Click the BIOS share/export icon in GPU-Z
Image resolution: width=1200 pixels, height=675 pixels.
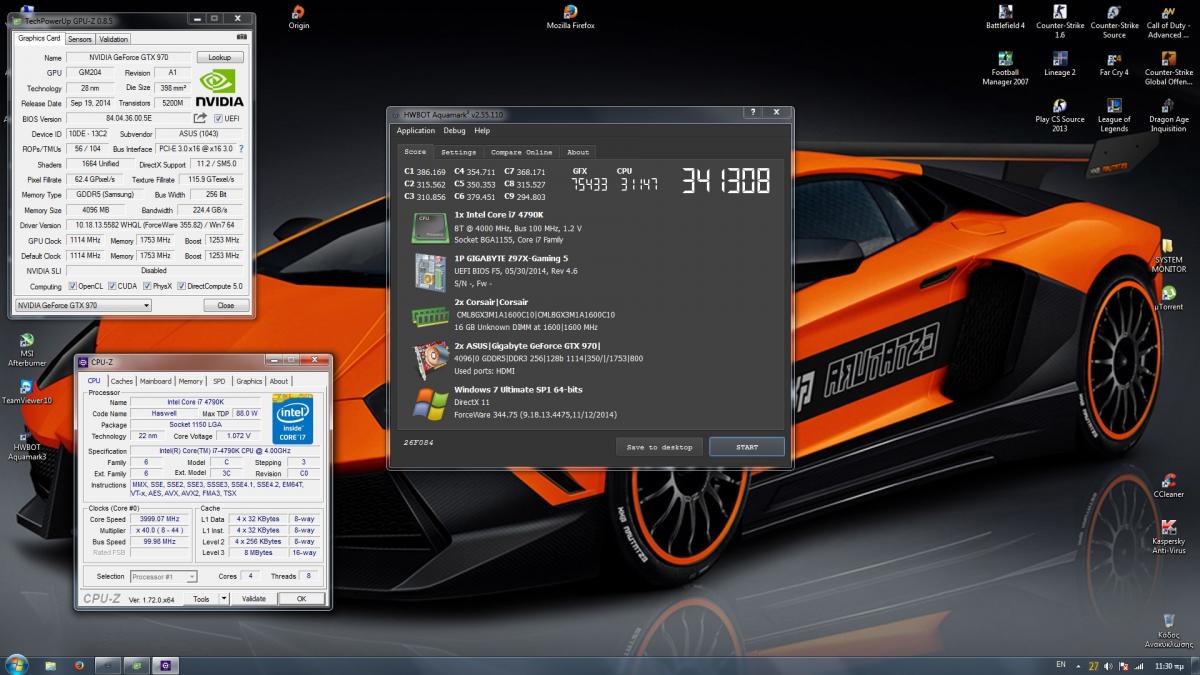click(x=200, y=118)
